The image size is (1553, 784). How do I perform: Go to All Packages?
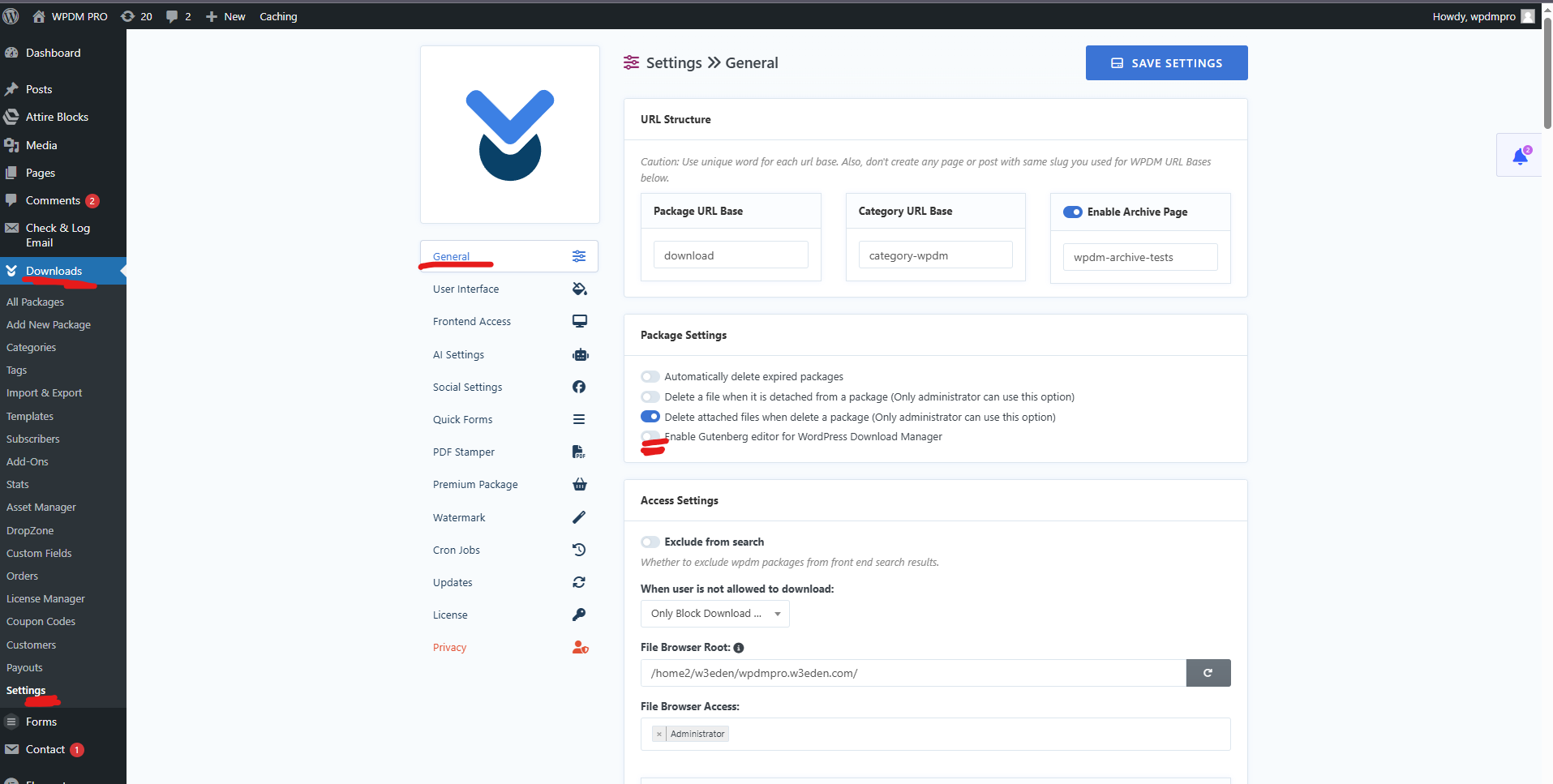[x=35, y=302]
